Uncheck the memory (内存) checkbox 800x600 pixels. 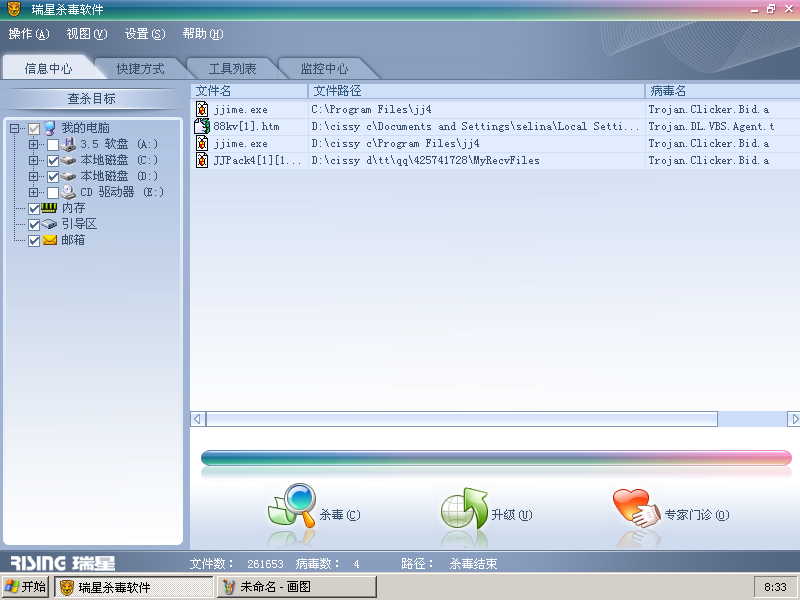click(34, 209)
